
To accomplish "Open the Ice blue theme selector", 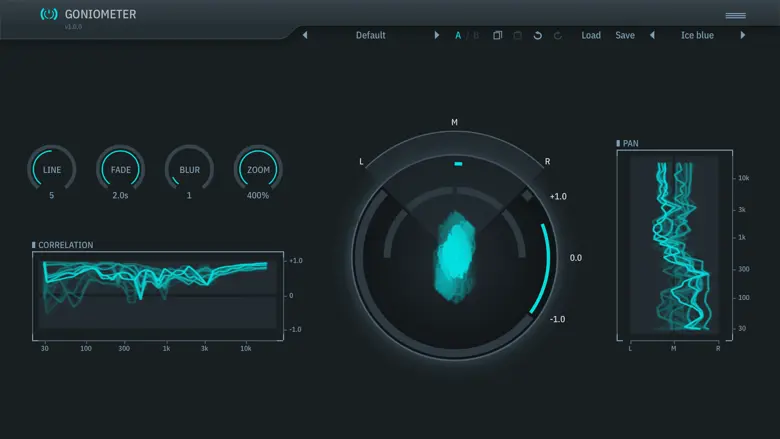I will tap(697, 35).
